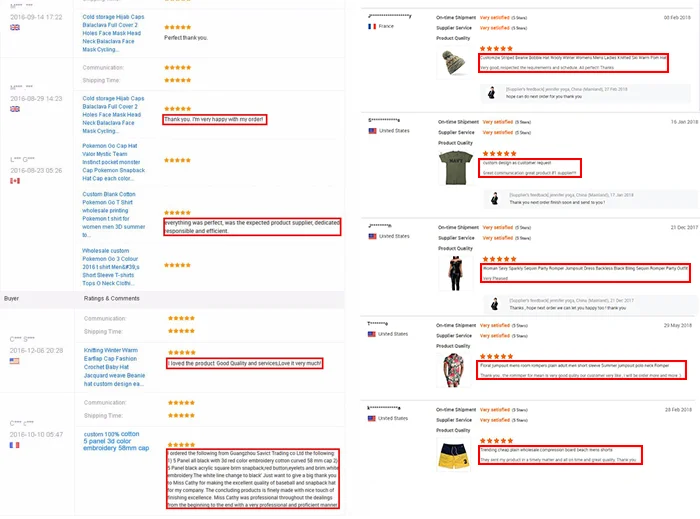Screen dimensions: 700x519
Task: Click the US flag under 2016-12-06 date
Action: point(15,361)
